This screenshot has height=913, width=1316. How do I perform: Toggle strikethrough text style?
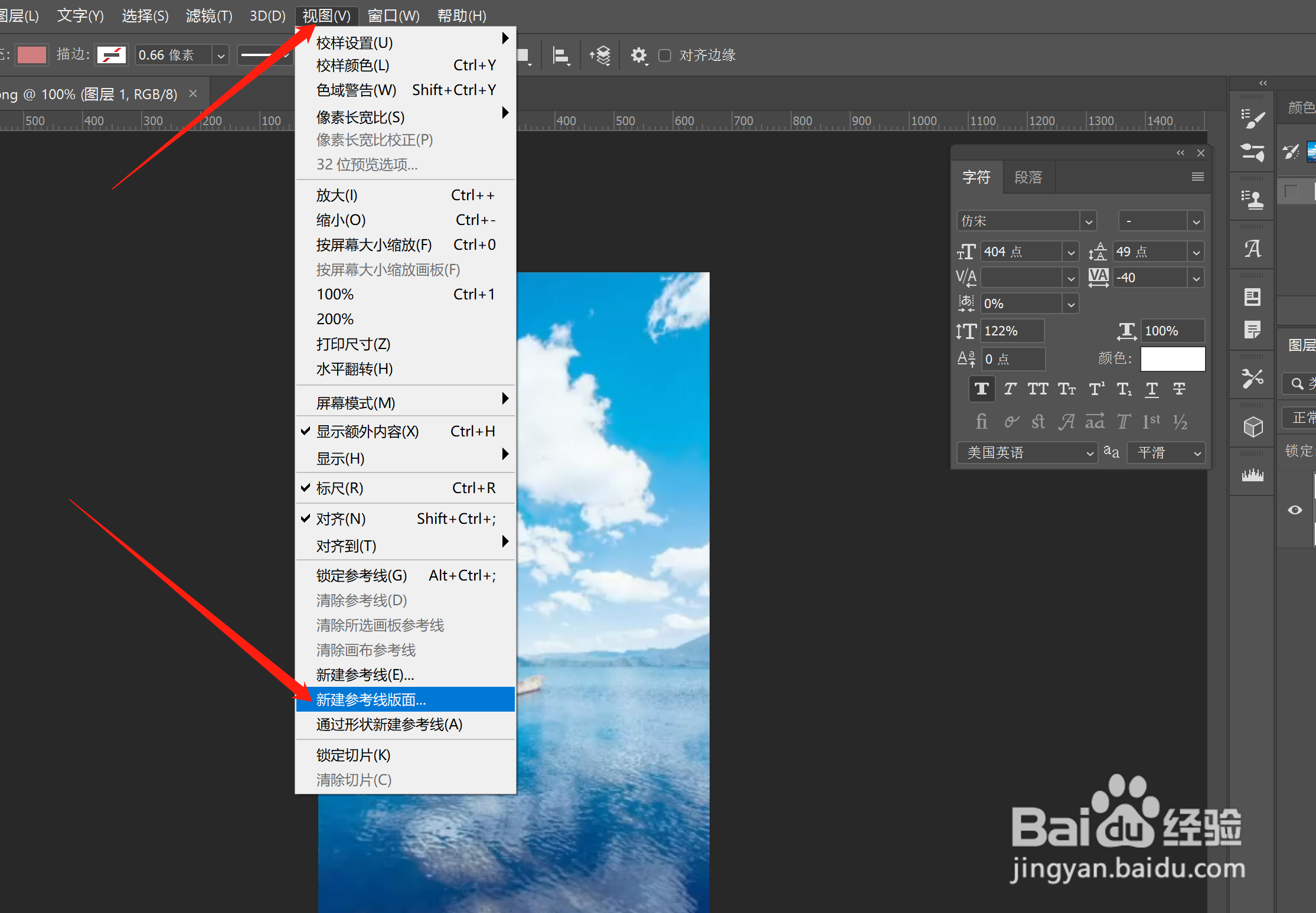(1179, 389)
